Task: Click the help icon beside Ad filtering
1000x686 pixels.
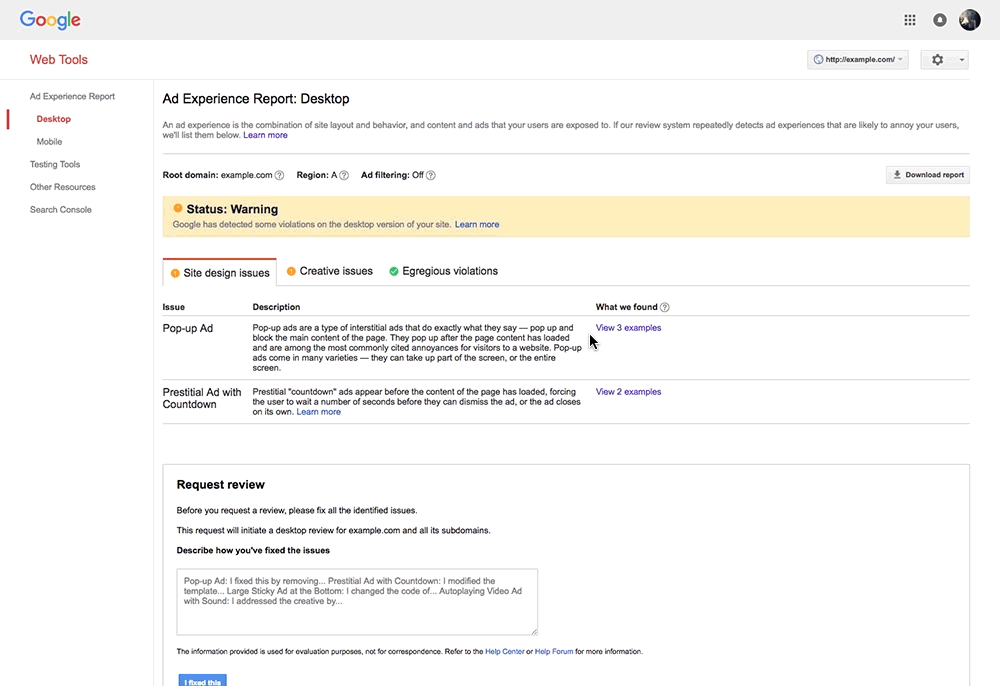Action: pyautogui.click(x=430, y=175)
